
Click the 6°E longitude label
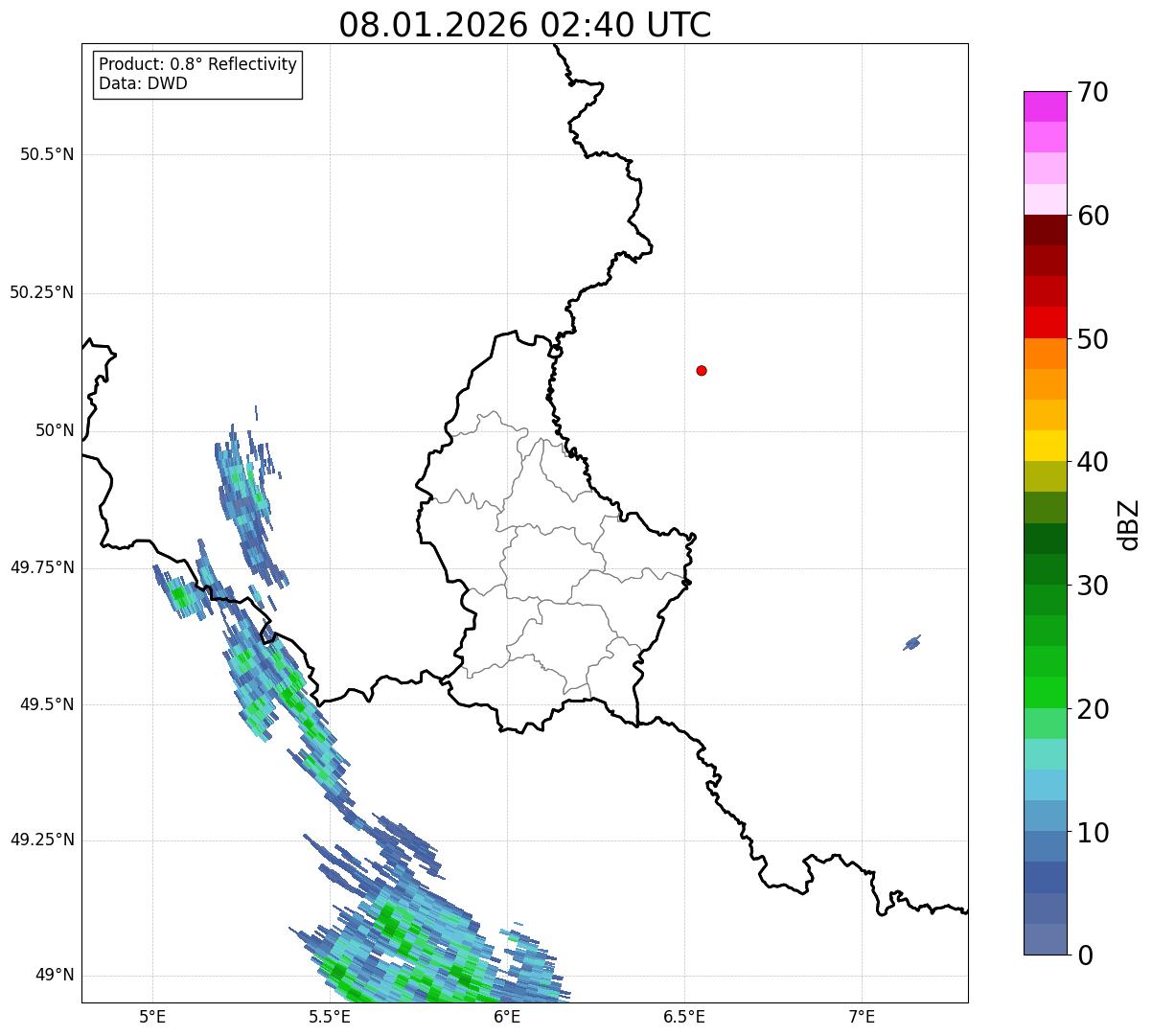coord(507,1016)
